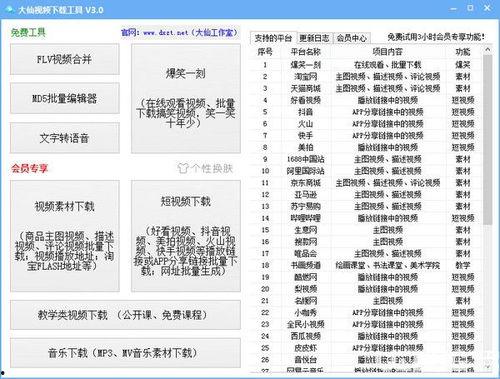Viewport: 500px width, 379px height.
Task: Select the 梨视频 row
Action: point(365,289)
